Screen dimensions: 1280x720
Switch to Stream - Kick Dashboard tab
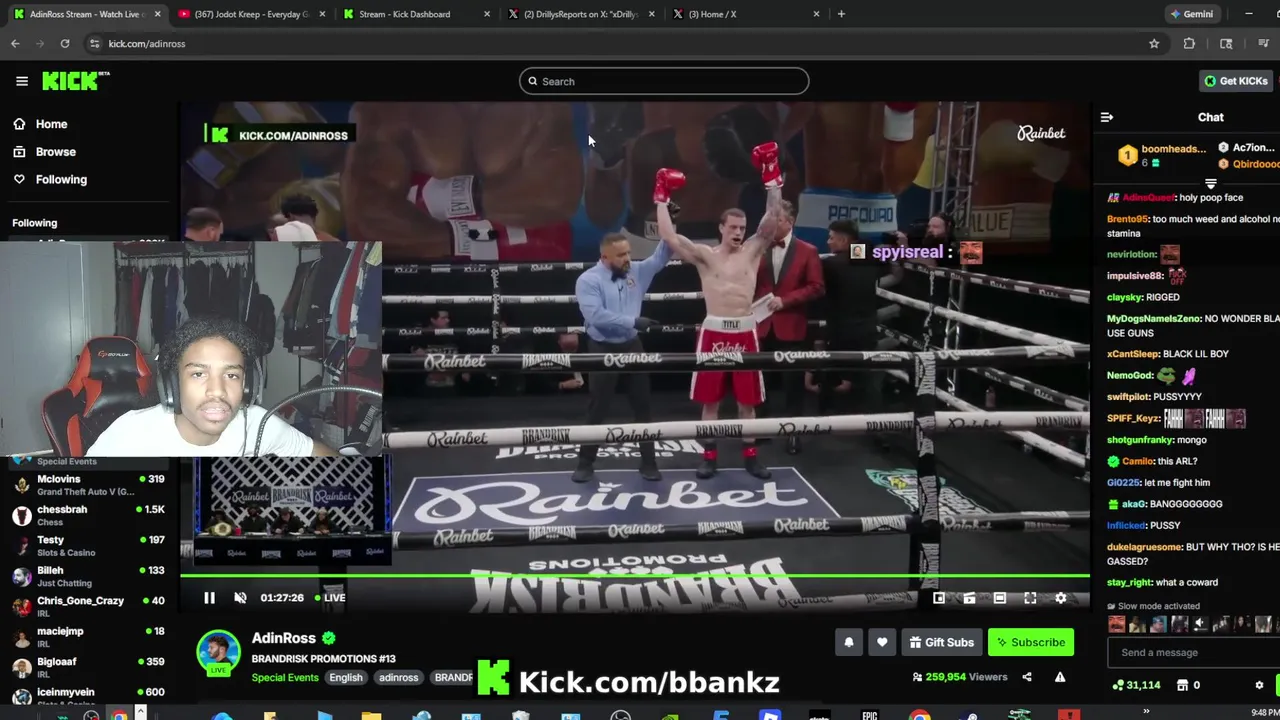click(416, 14)
